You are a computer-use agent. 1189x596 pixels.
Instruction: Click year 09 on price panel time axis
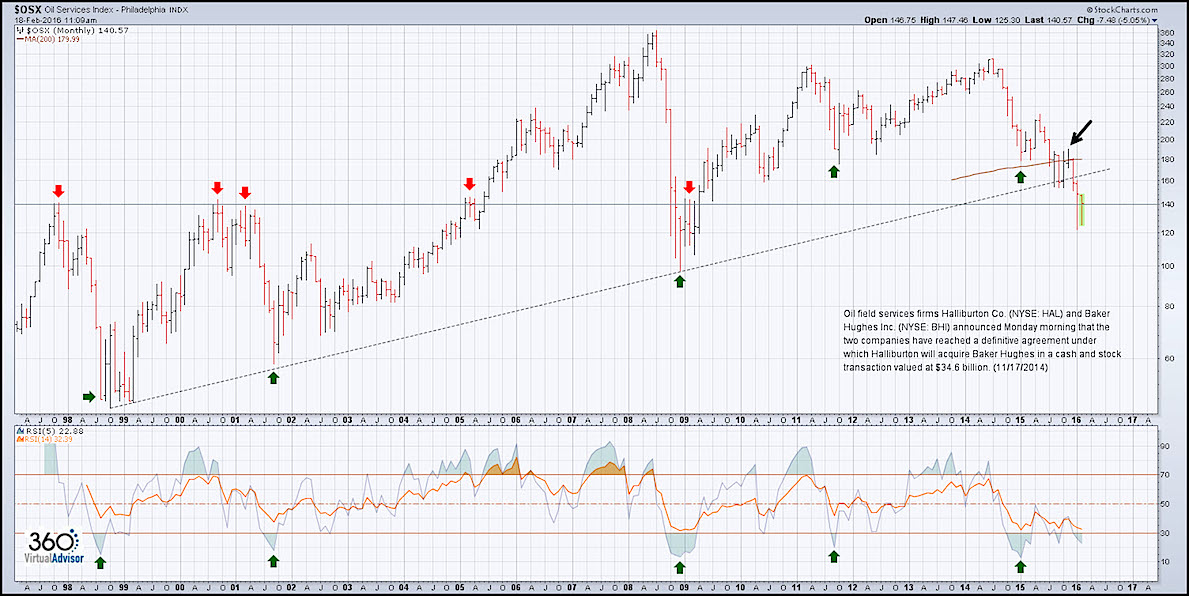tap(683, 419)
